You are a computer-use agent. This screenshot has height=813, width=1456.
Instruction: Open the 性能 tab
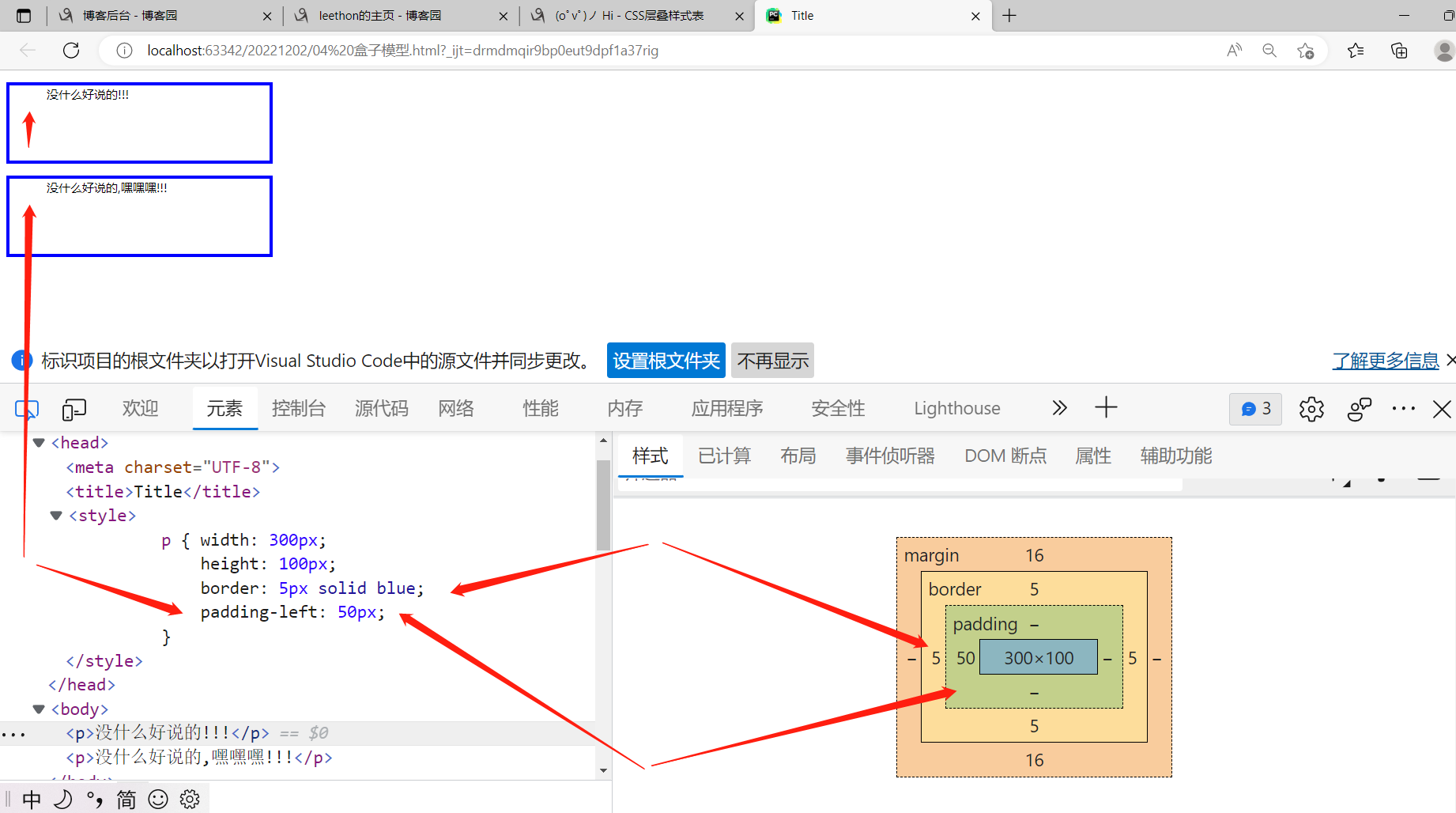point(541,408)
